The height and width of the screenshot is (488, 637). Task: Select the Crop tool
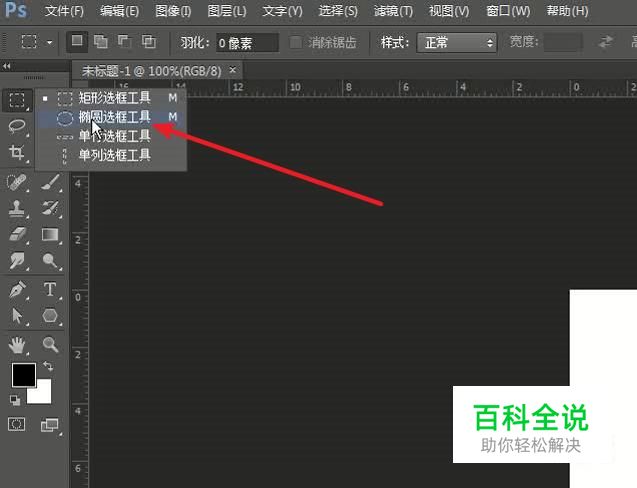[17, 152]
